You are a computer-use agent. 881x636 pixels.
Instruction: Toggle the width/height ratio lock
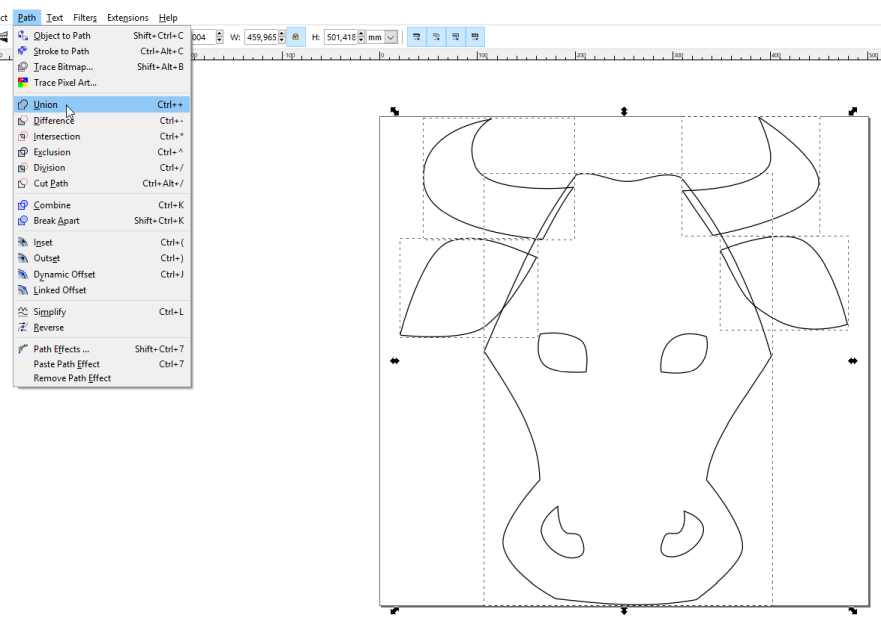click(296, 37)
